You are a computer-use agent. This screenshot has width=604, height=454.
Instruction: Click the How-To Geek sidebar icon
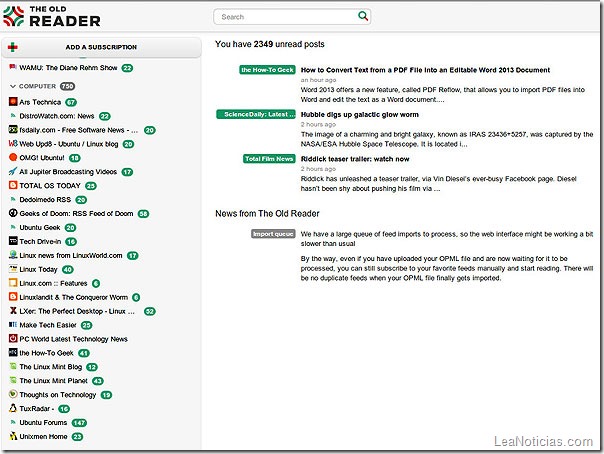[13, 352]
